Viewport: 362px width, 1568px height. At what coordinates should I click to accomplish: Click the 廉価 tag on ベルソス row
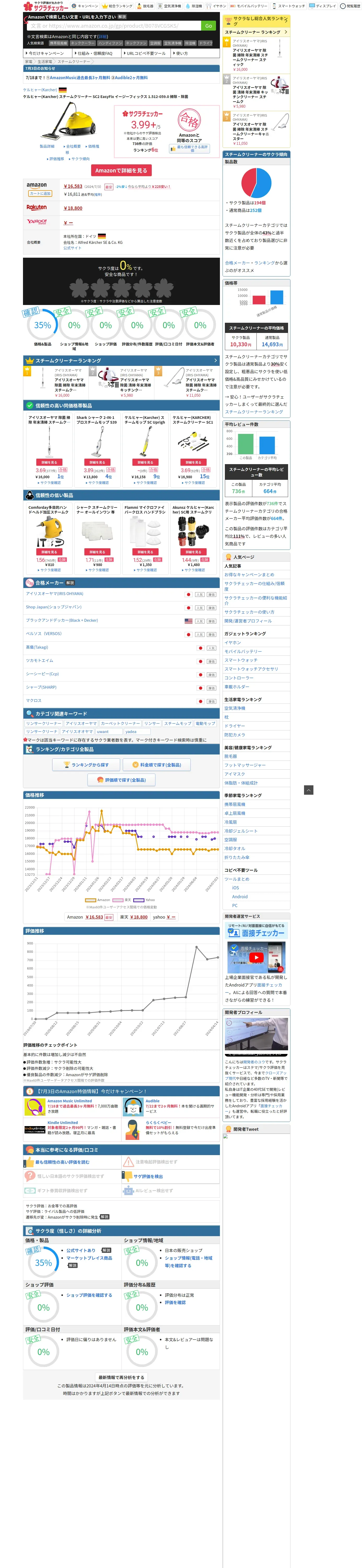tap(212, 634)
